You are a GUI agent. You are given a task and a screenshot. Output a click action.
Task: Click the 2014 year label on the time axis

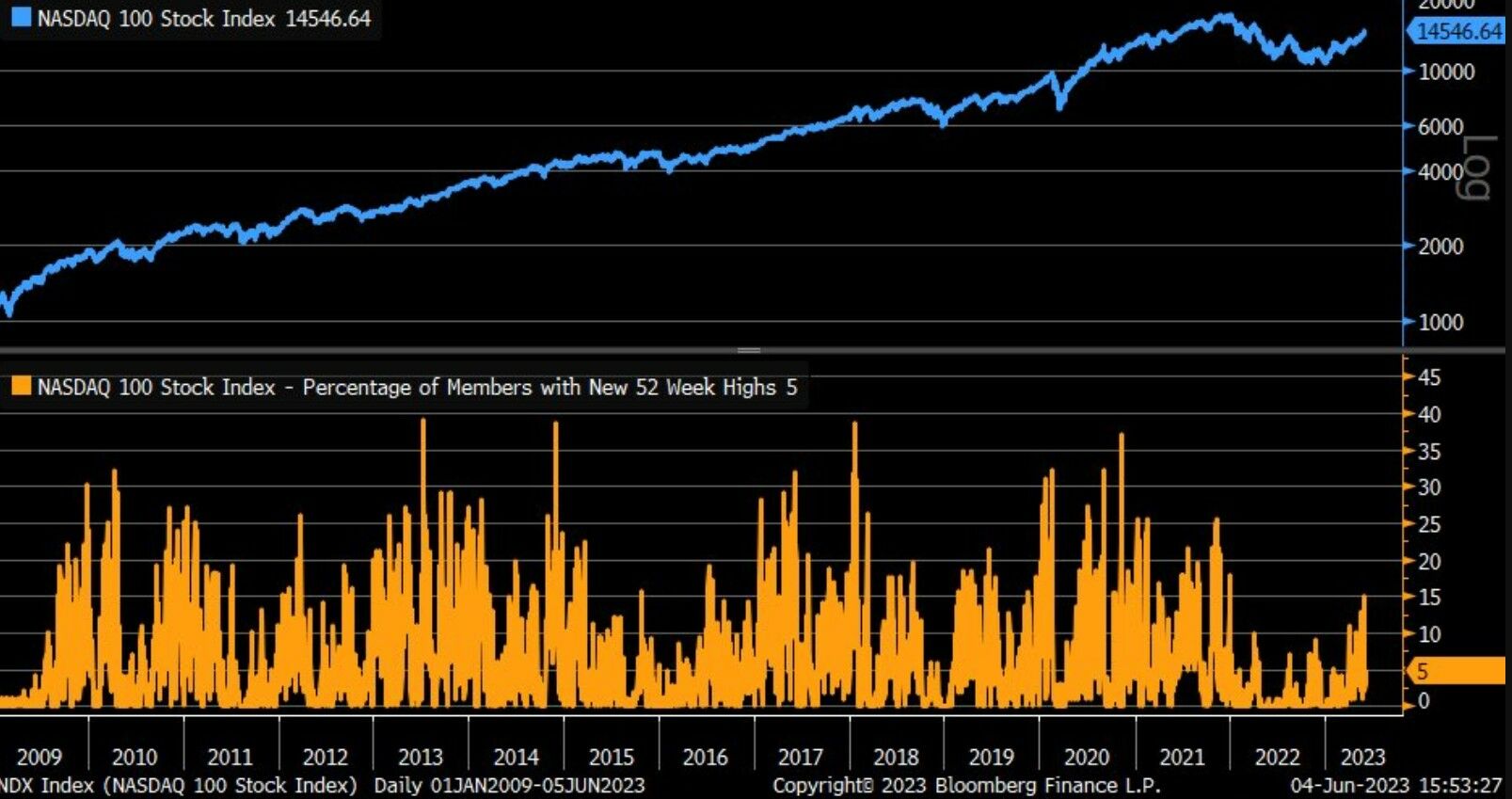pos(517,757)
